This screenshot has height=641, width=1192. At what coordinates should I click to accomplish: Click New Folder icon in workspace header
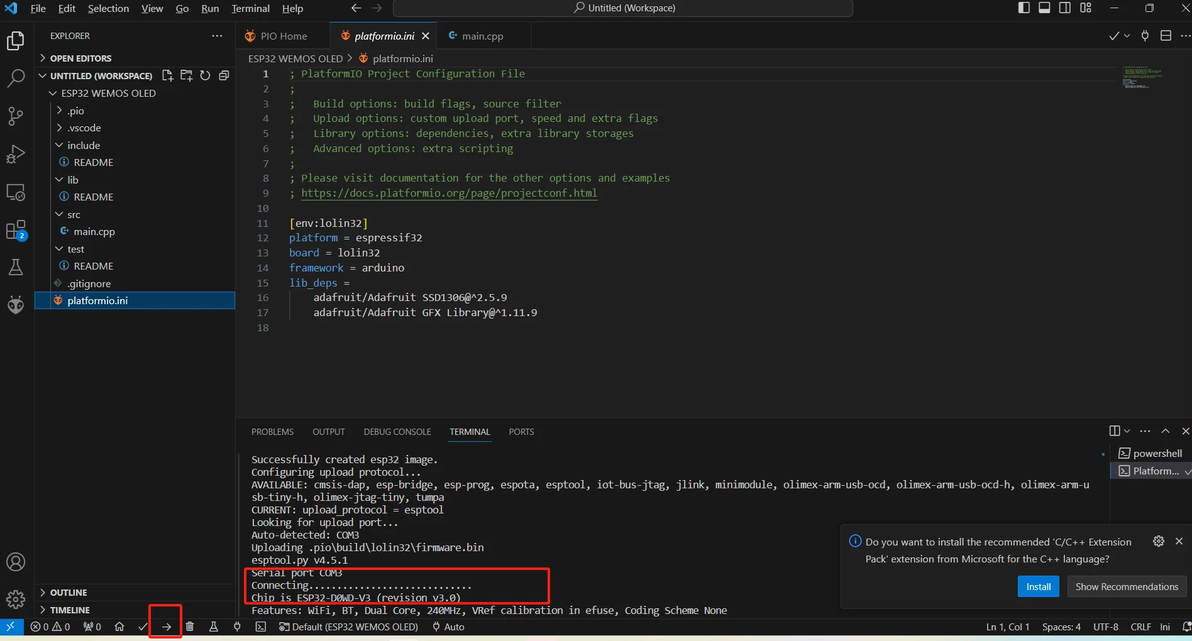[x=186, y=75]
